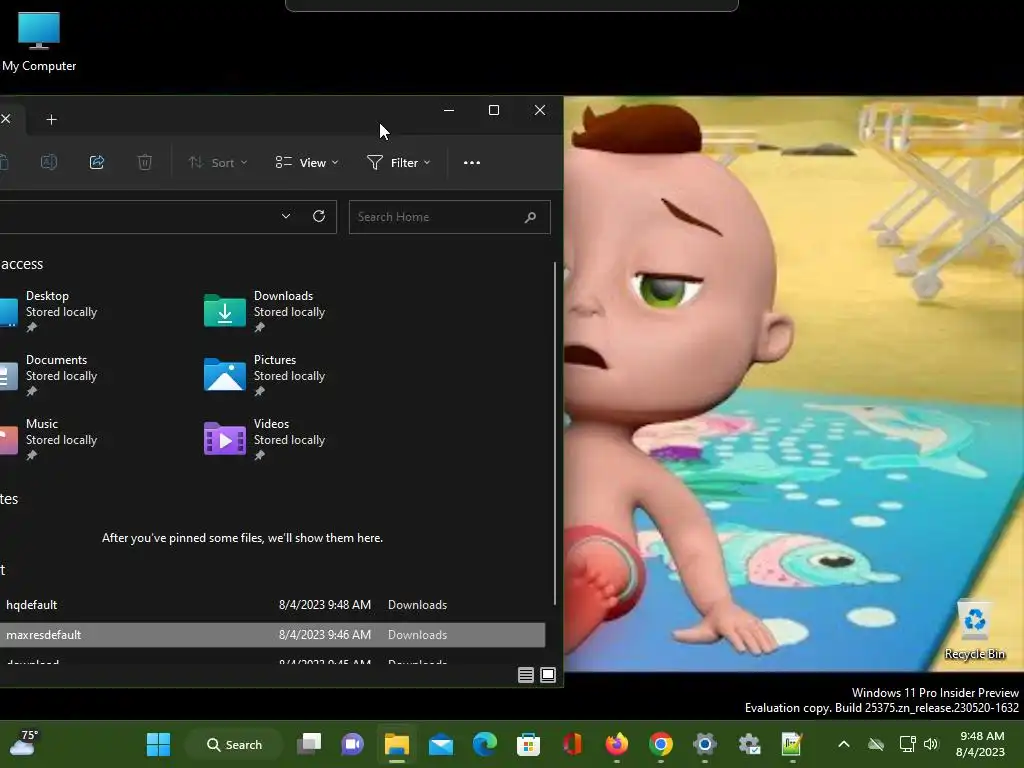Open the See more three-dots menu
Image resolution: width=1024 pixels, height=768 pixels.
[472, 163]
